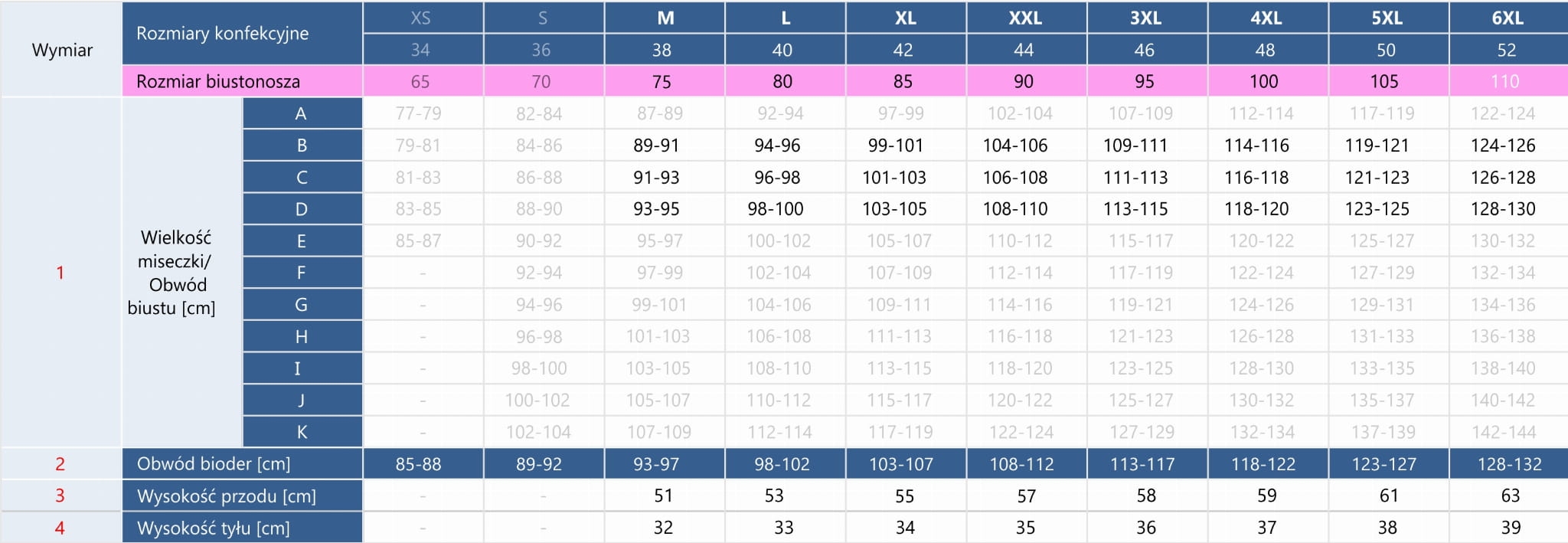The height and width of the screenshot is (543, 1568).
Task: Select back height value 39
Action: (1511, 528)
